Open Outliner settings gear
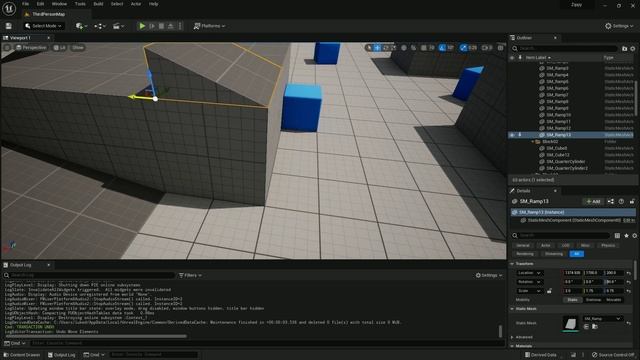 click(x=633, y=49)
